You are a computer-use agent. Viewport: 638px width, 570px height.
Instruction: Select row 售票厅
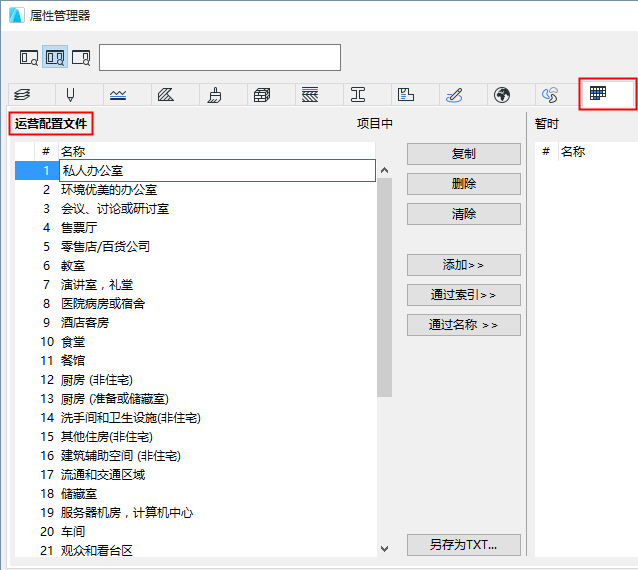tap(195, 227)
